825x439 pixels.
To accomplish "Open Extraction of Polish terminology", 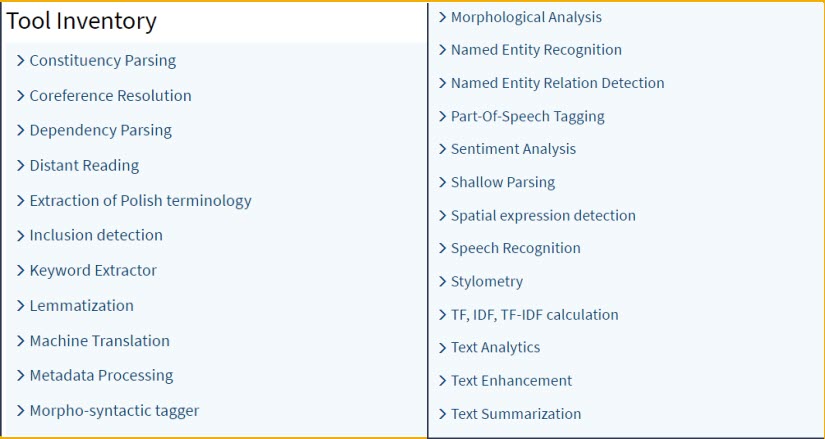I will point(140,201).
